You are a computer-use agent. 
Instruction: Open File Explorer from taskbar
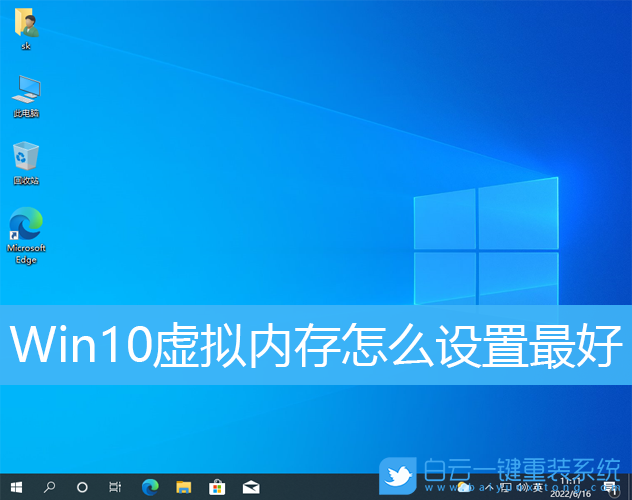183,488
